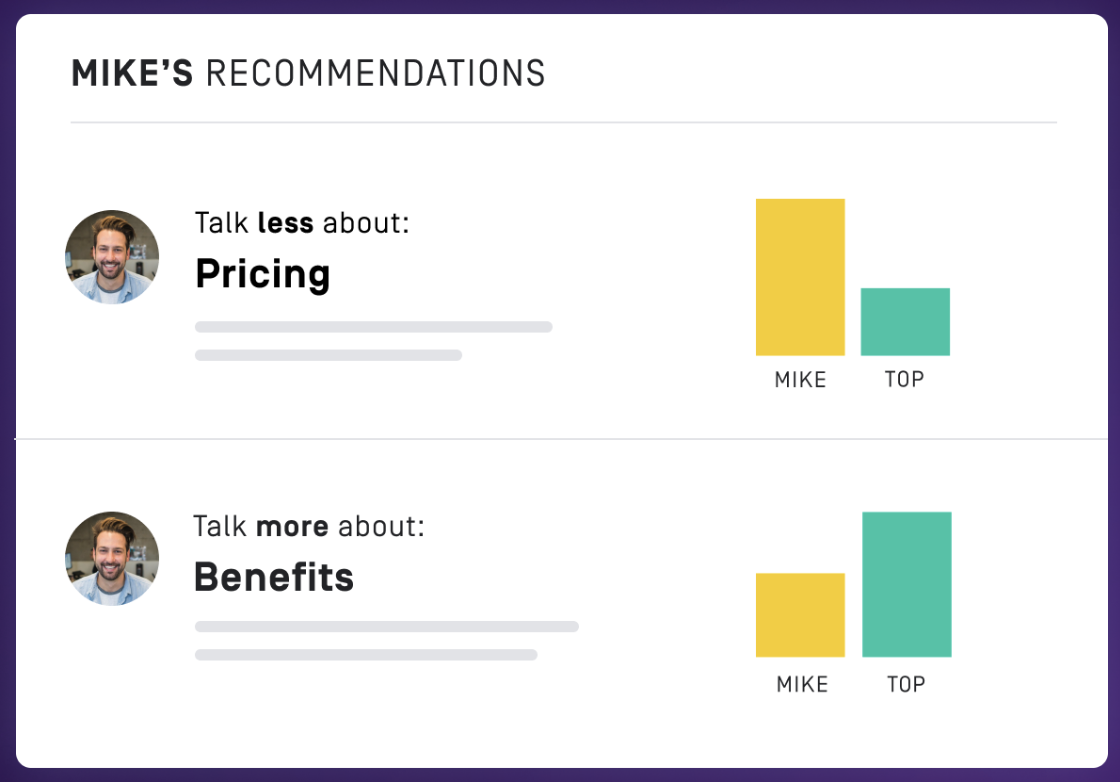The image size is (1120, 782).
Task: Click the longer placeholder line under Pricing
Action: click(x=373, y=327)
